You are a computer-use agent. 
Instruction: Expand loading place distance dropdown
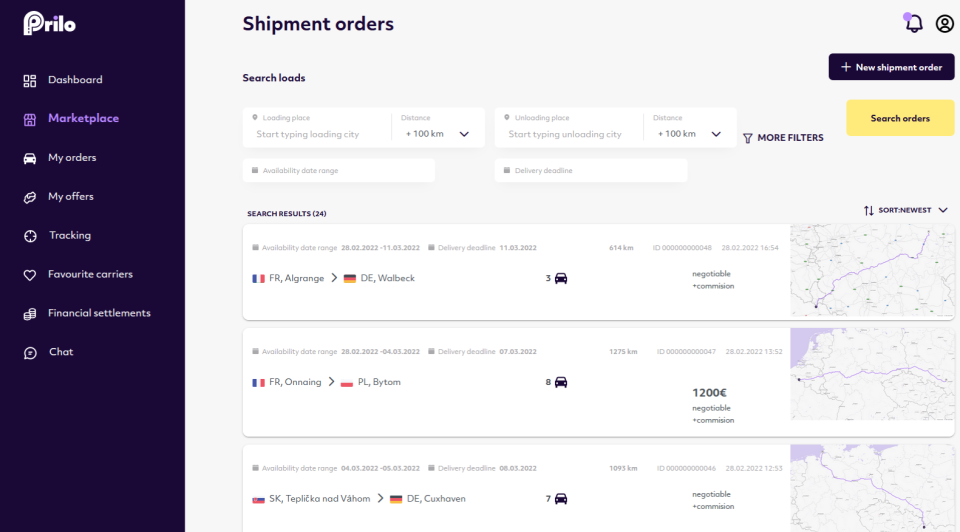click(x=464, y=134)
